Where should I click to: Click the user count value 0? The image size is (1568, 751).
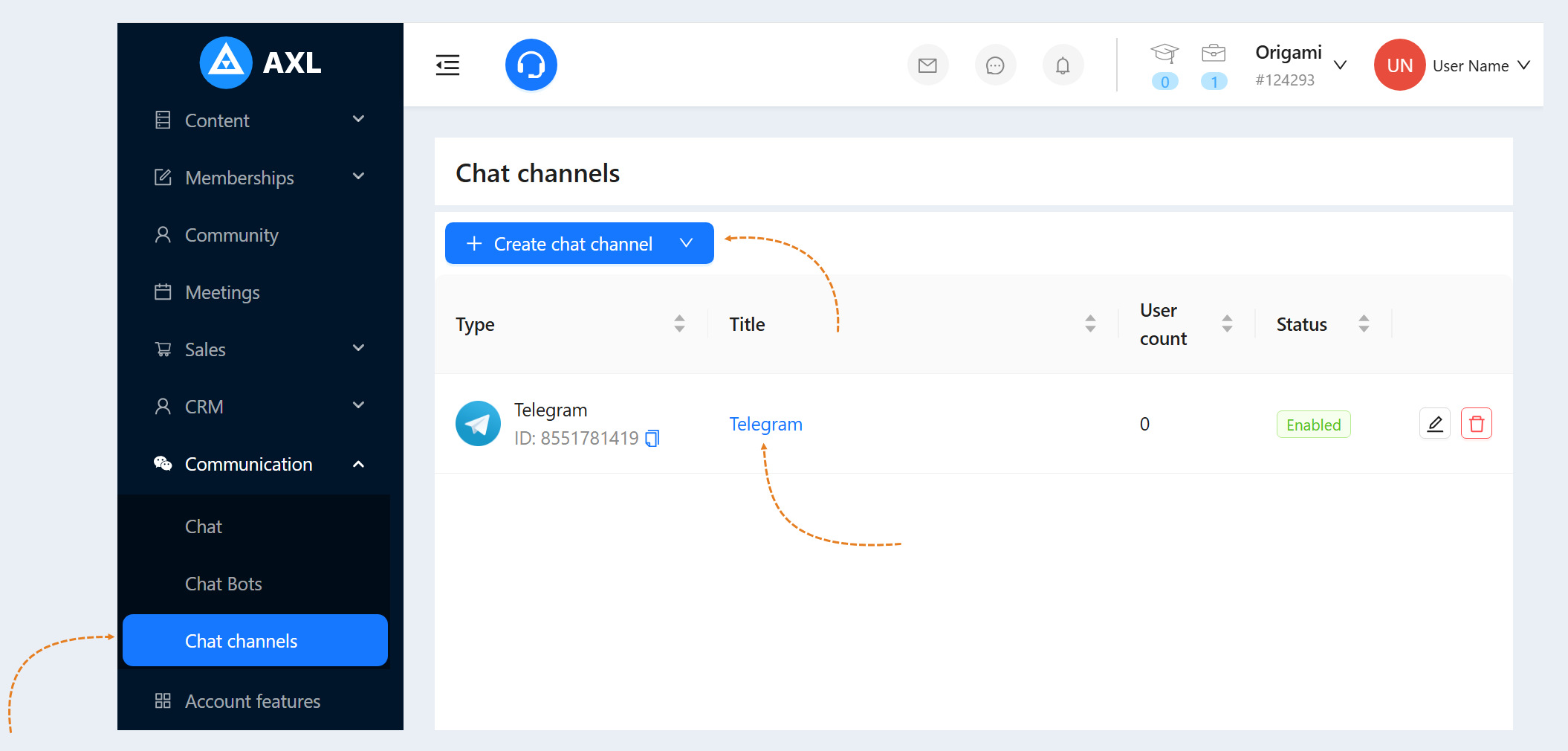point(1144,424)
